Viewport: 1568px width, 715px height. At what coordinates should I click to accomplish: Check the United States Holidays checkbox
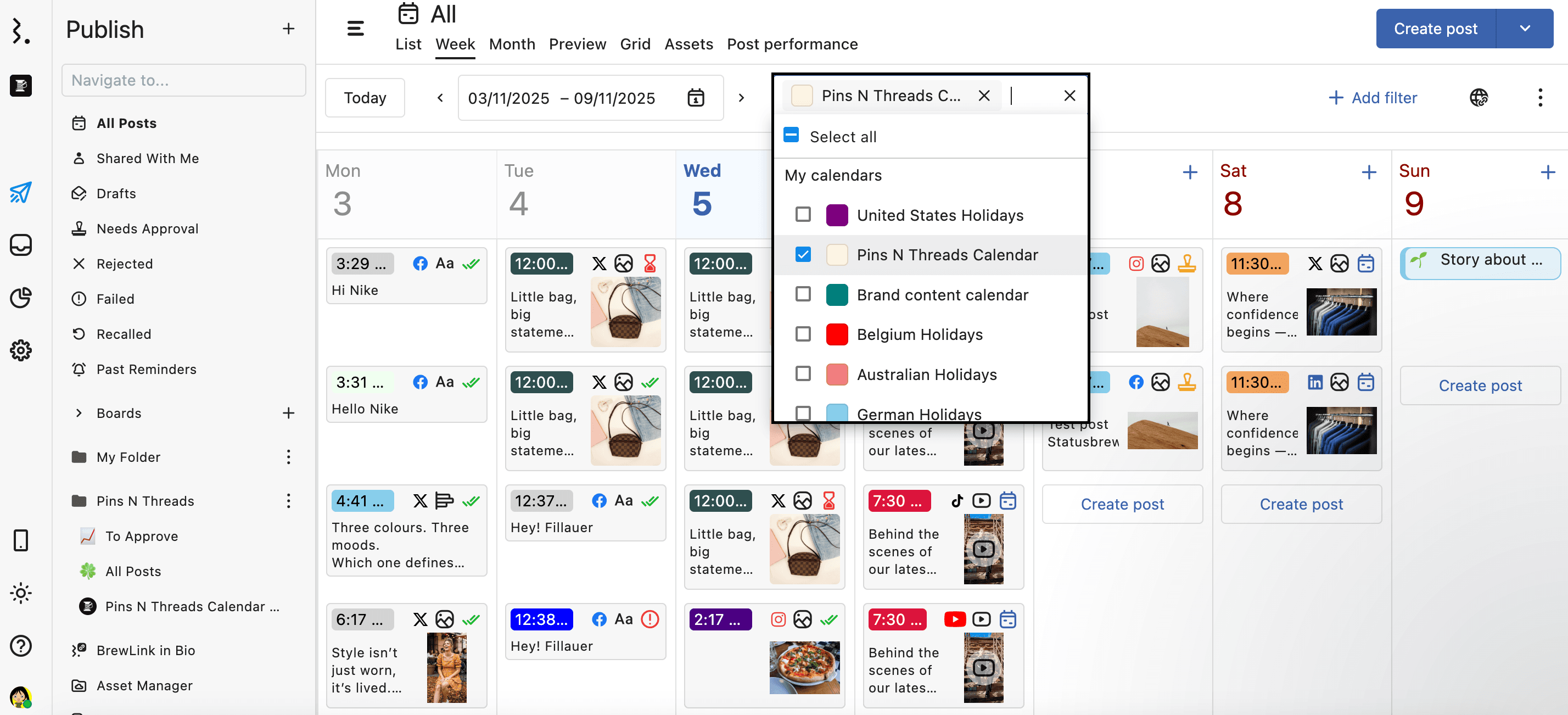point(803,214)
